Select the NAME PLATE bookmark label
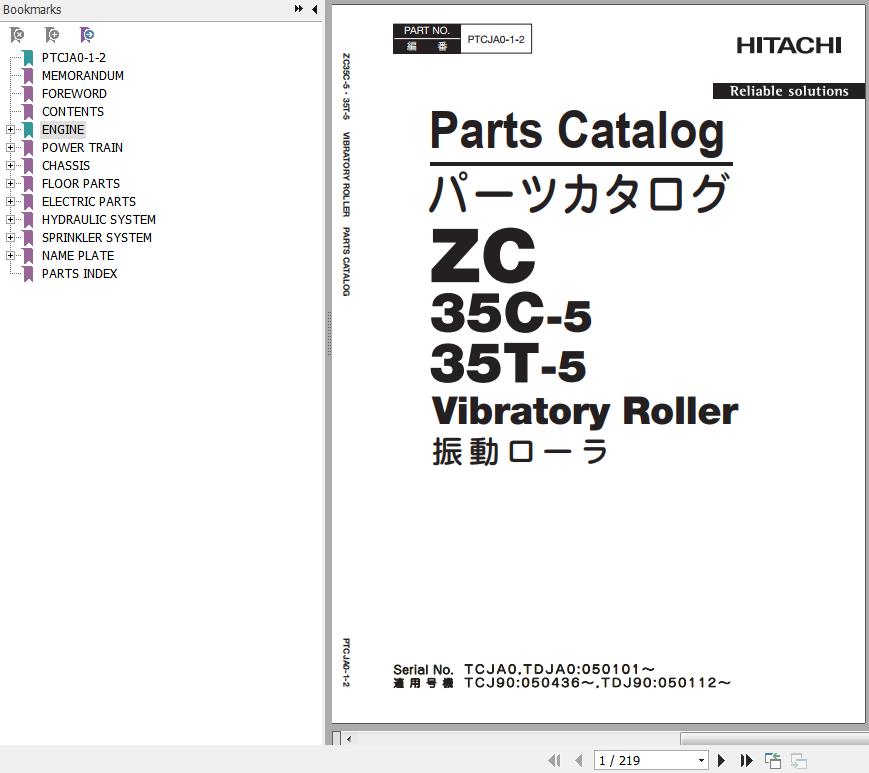Image resolution: width=869 pixels, height=773 pixels. pyautogui.click(x=78, y=255)
